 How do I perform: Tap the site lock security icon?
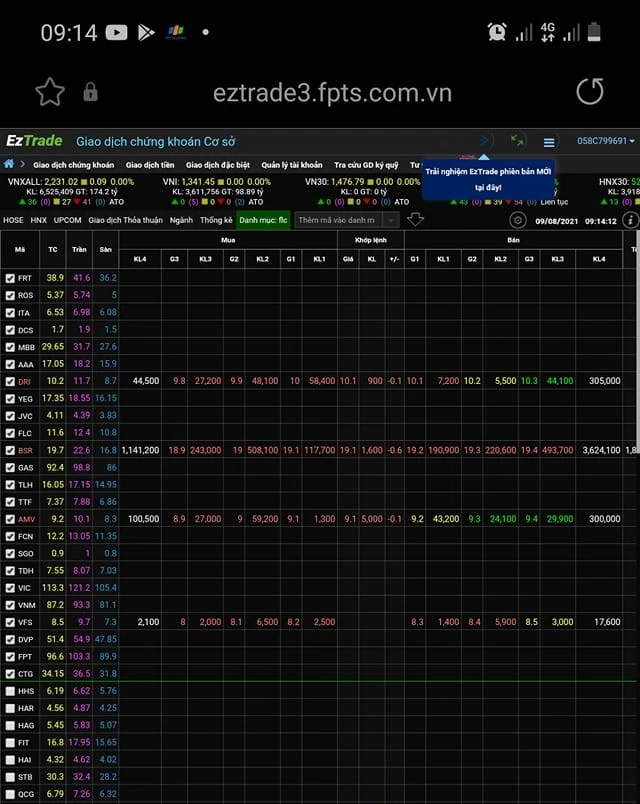click(x=90, y=92)
